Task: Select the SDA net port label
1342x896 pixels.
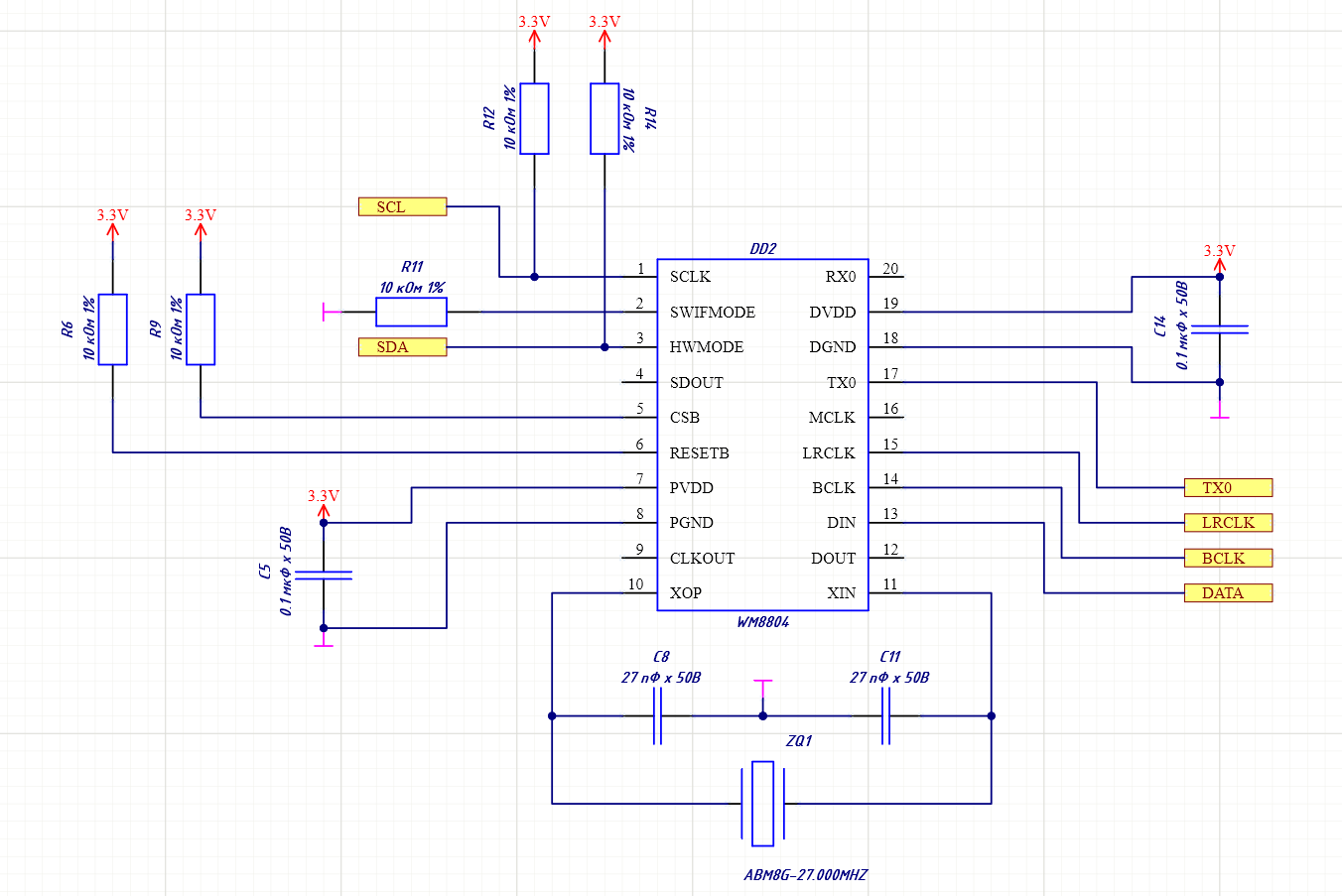Action: pos(402,347)
